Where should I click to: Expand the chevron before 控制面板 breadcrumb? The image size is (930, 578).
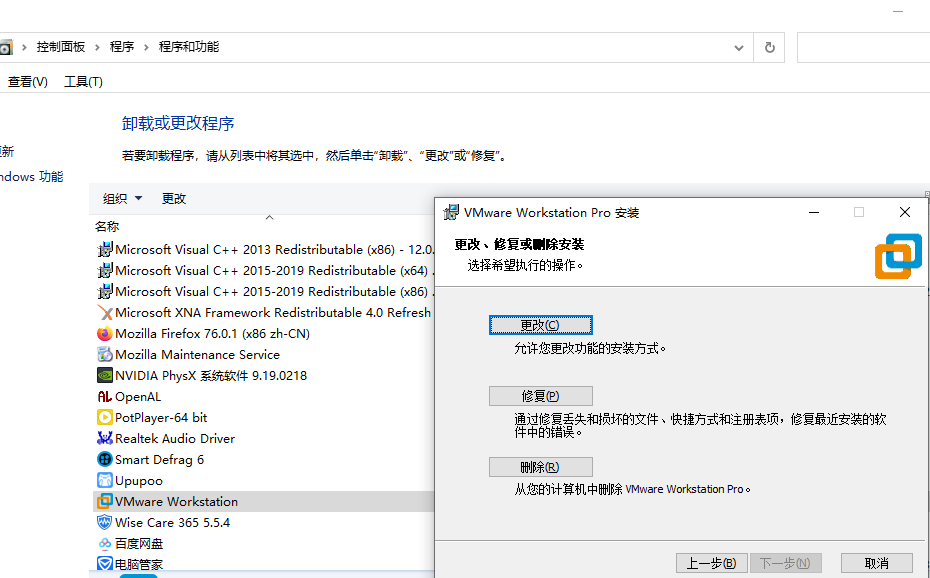pyautogui.click(x=24, y=47)
